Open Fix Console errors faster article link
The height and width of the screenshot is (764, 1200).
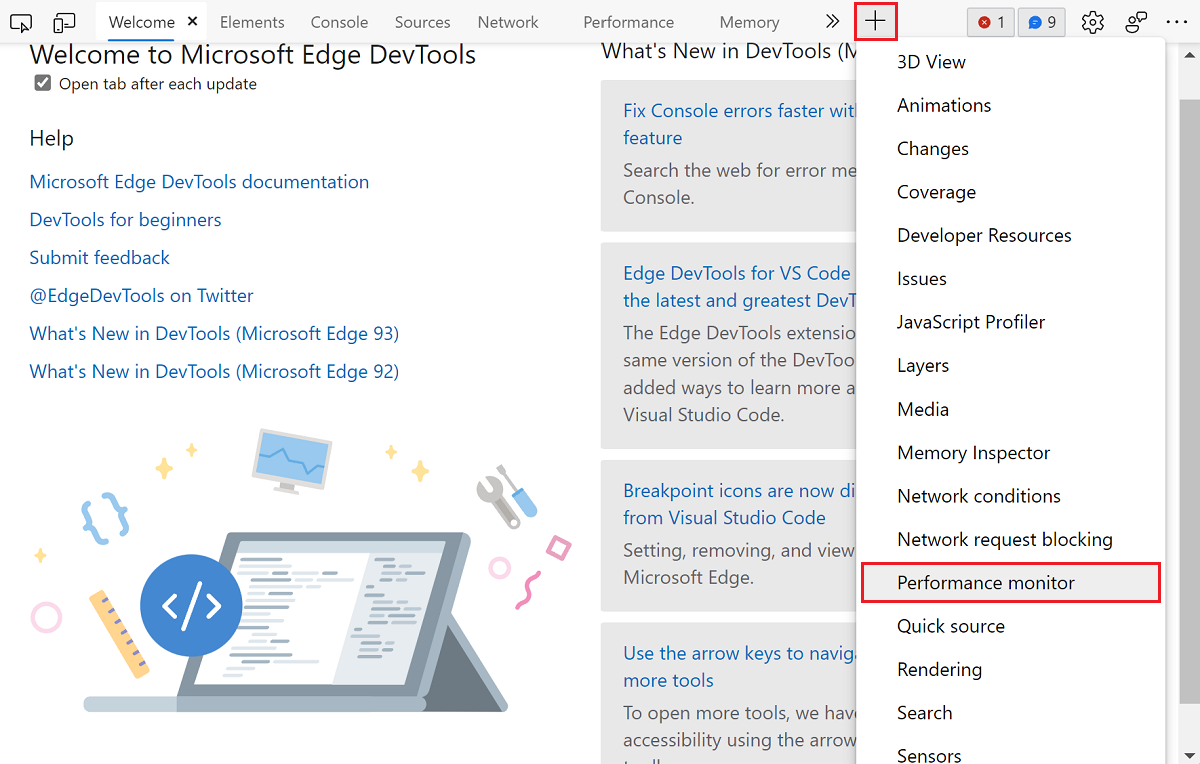click(x=739, y=124)
